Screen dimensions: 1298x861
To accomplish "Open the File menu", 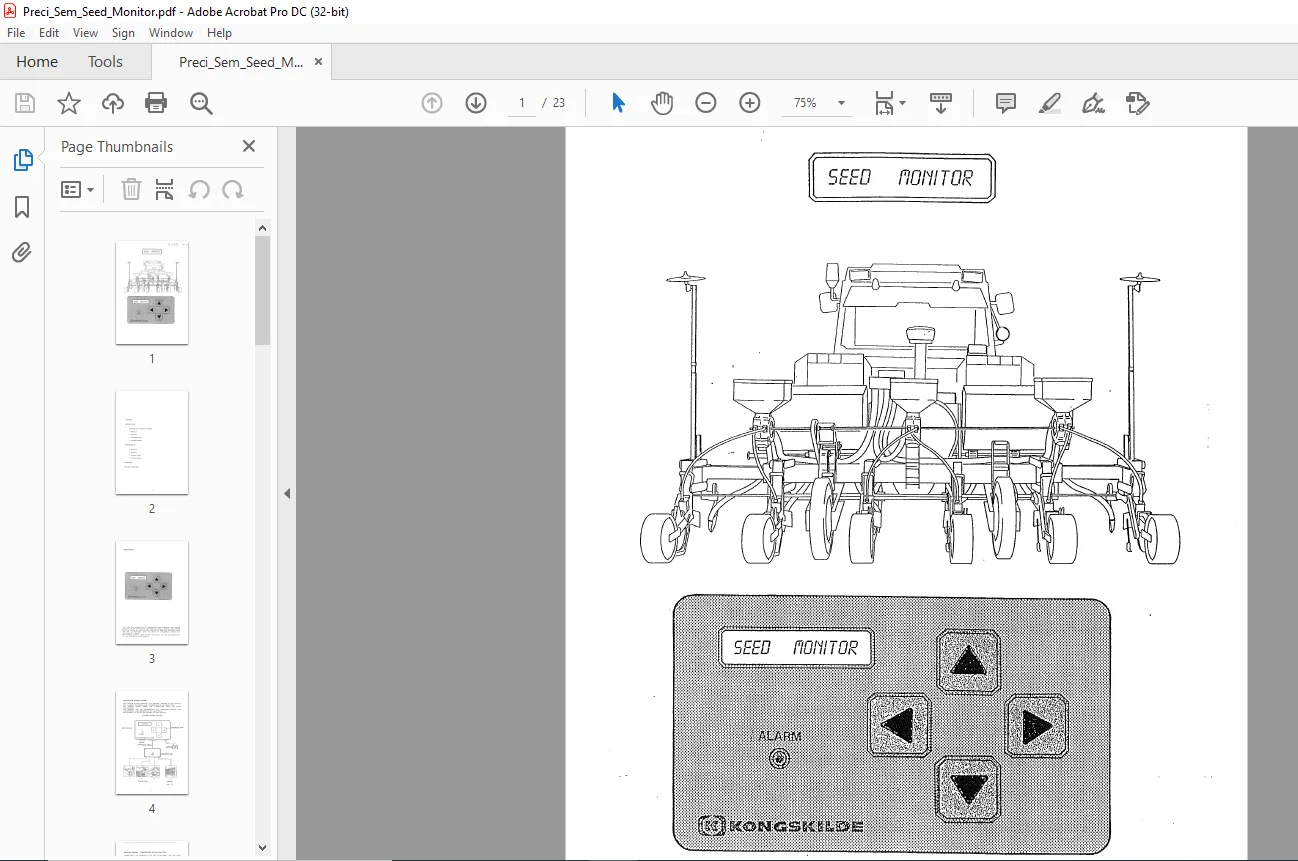I will click(x=16, y=33).
